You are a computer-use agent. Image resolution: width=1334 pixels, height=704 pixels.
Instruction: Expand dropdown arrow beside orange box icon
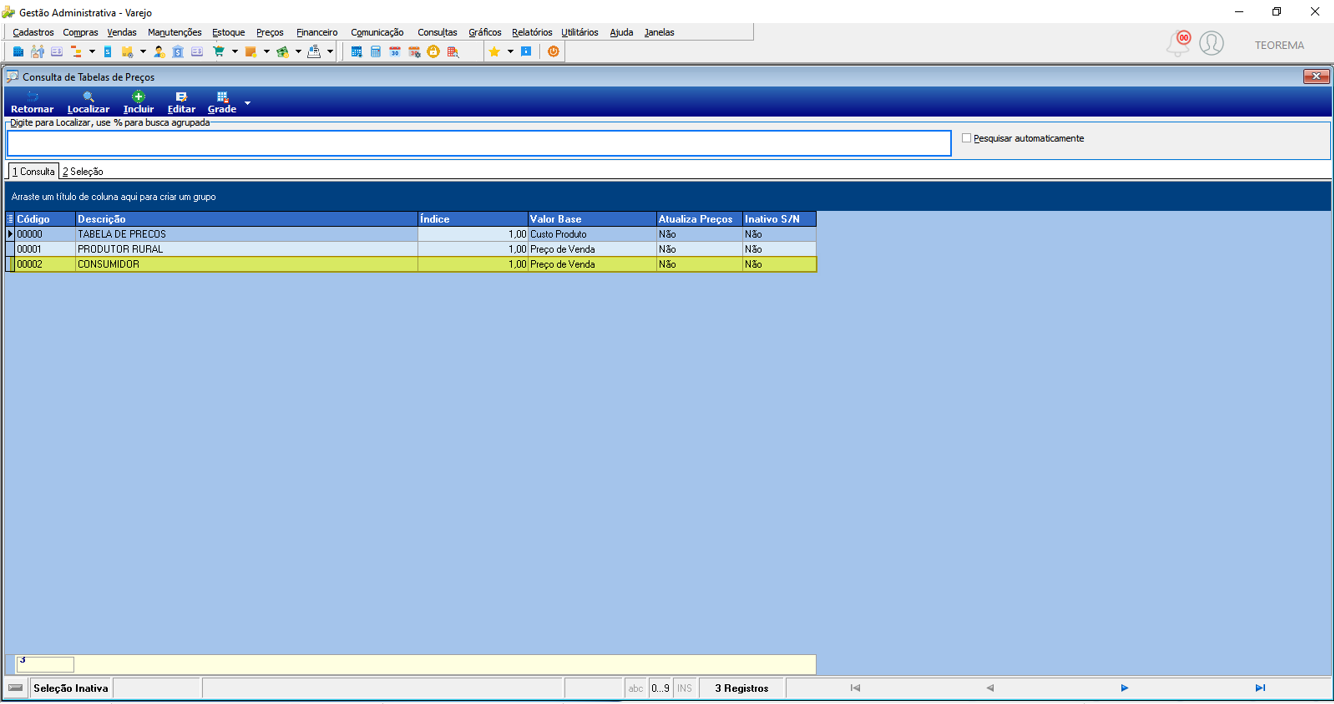click(267, 51)
